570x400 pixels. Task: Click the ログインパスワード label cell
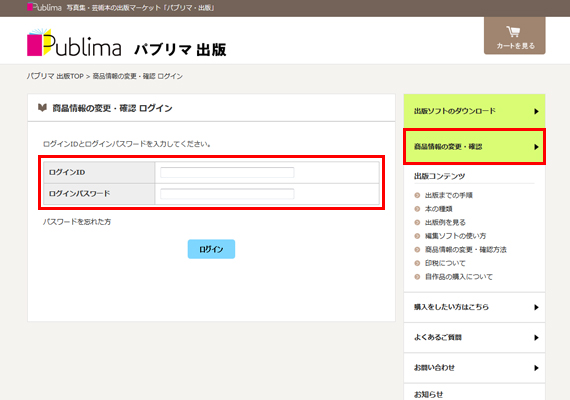coord(99,194)
